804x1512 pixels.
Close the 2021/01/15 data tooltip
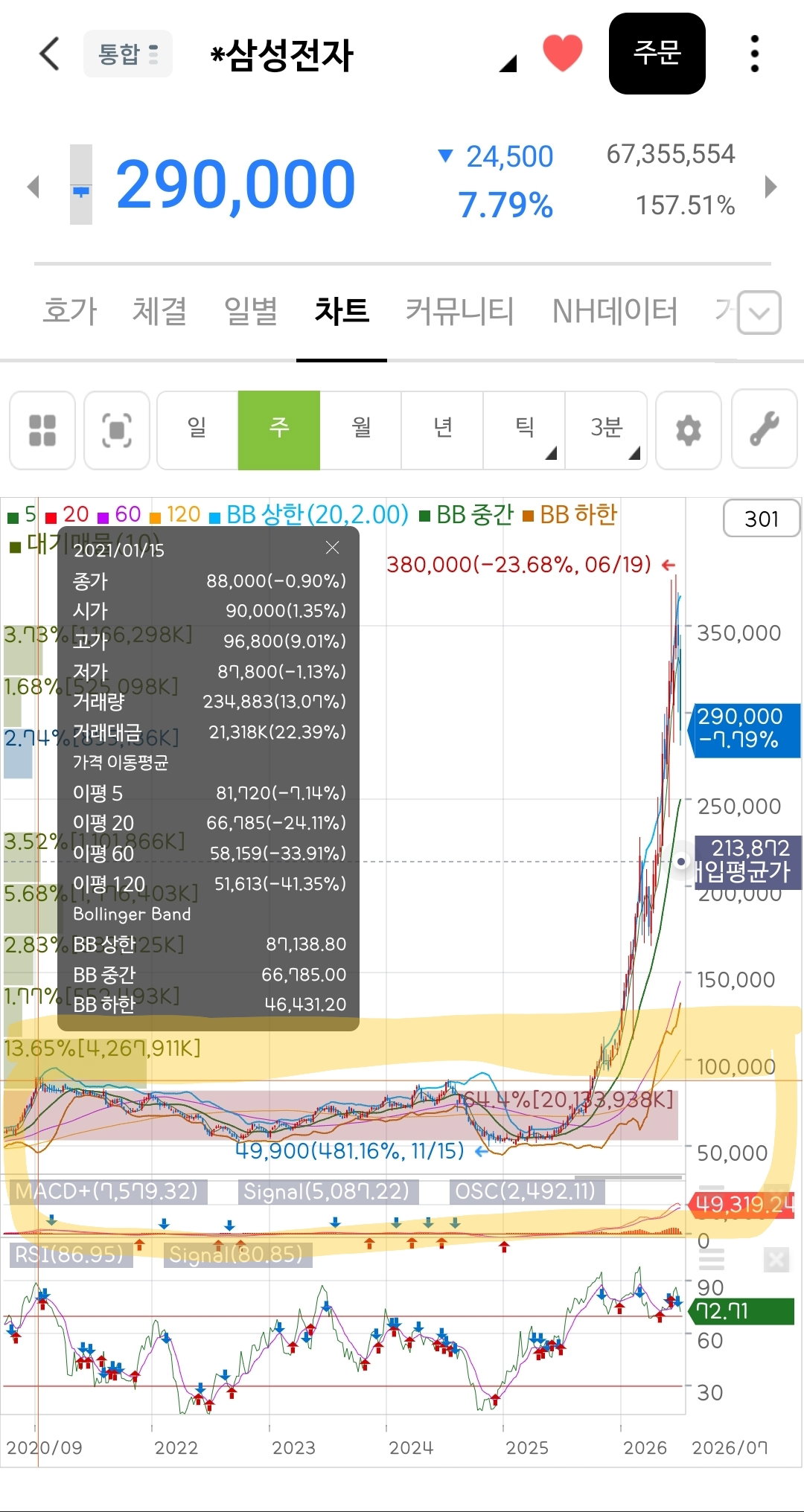click(332, 548)
